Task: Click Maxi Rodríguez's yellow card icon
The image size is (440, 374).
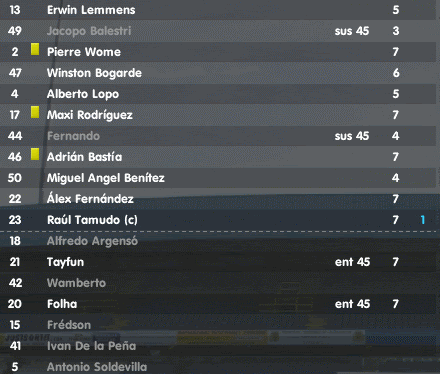Action: pos(35,112)
